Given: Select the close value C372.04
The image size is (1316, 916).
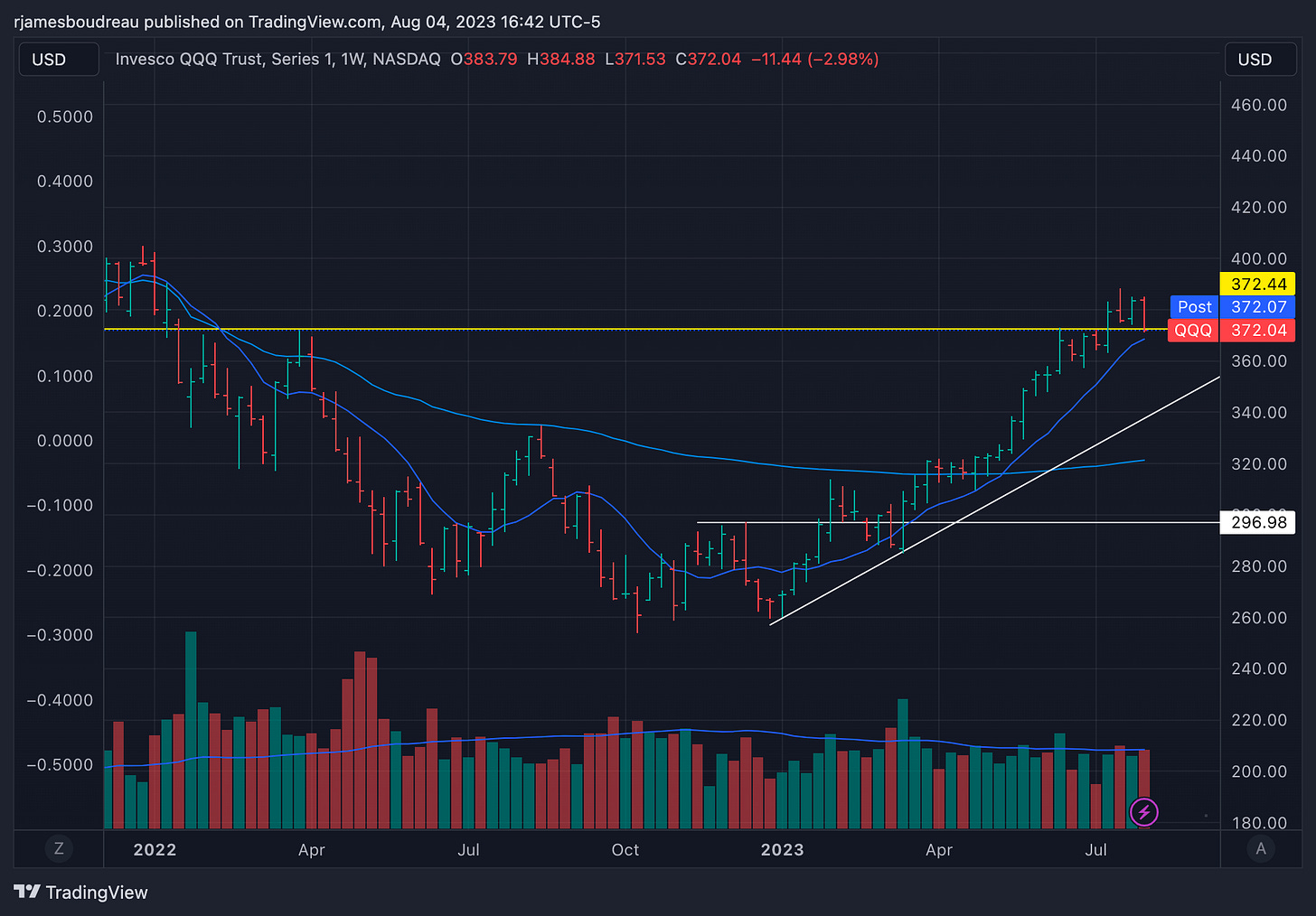Looking at the screenshot, I should tap(709, 60).
